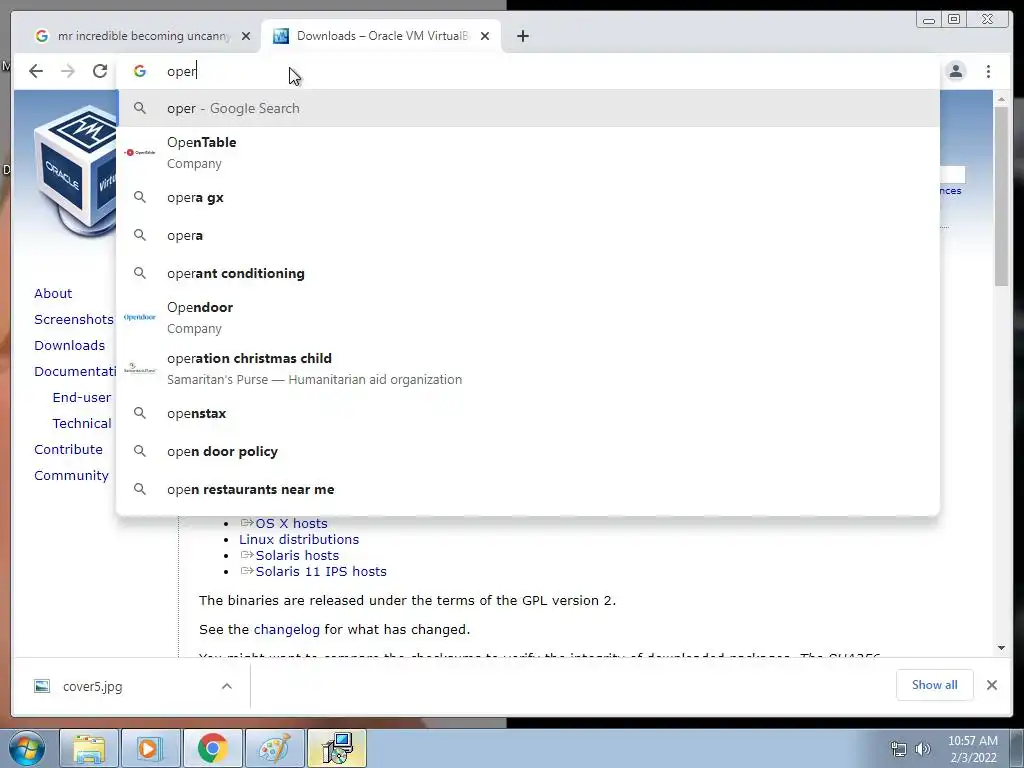The width and height of the screenshot is (1024, 768).
Task: Open the Community sidebar link
Action: coord(71,476)
